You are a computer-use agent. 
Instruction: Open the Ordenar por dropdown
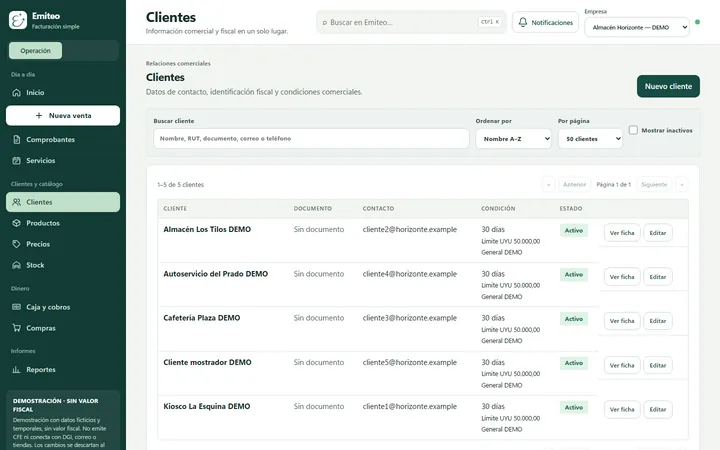(513, 139)
